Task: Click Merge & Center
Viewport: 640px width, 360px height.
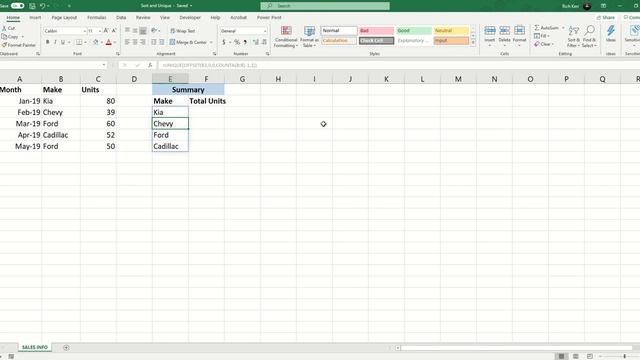Action: coord(188,42)
